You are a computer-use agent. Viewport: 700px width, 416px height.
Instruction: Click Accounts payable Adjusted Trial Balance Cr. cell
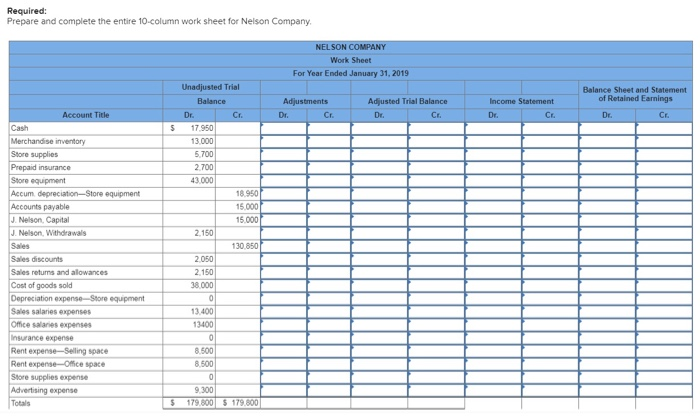tap(436, 207)
